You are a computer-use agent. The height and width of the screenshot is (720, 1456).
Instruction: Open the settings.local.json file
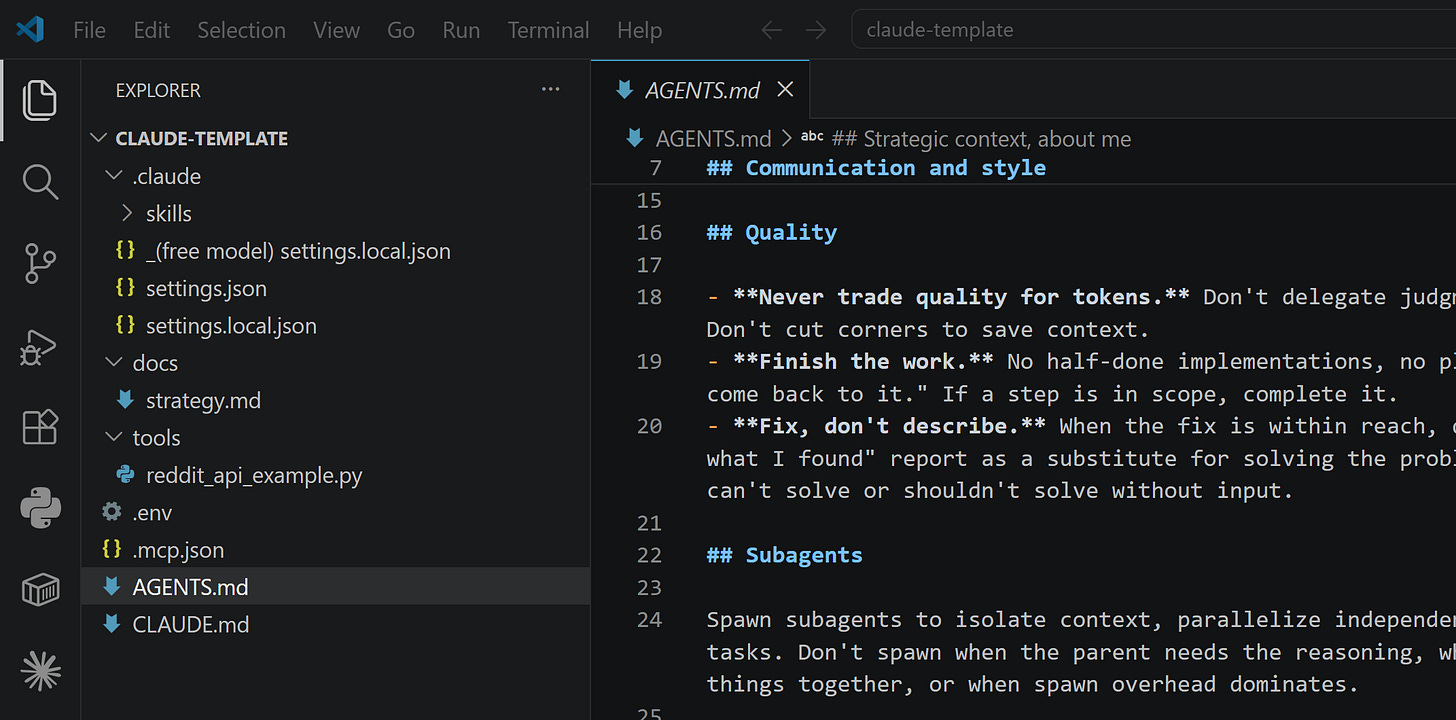click(231, 326)
